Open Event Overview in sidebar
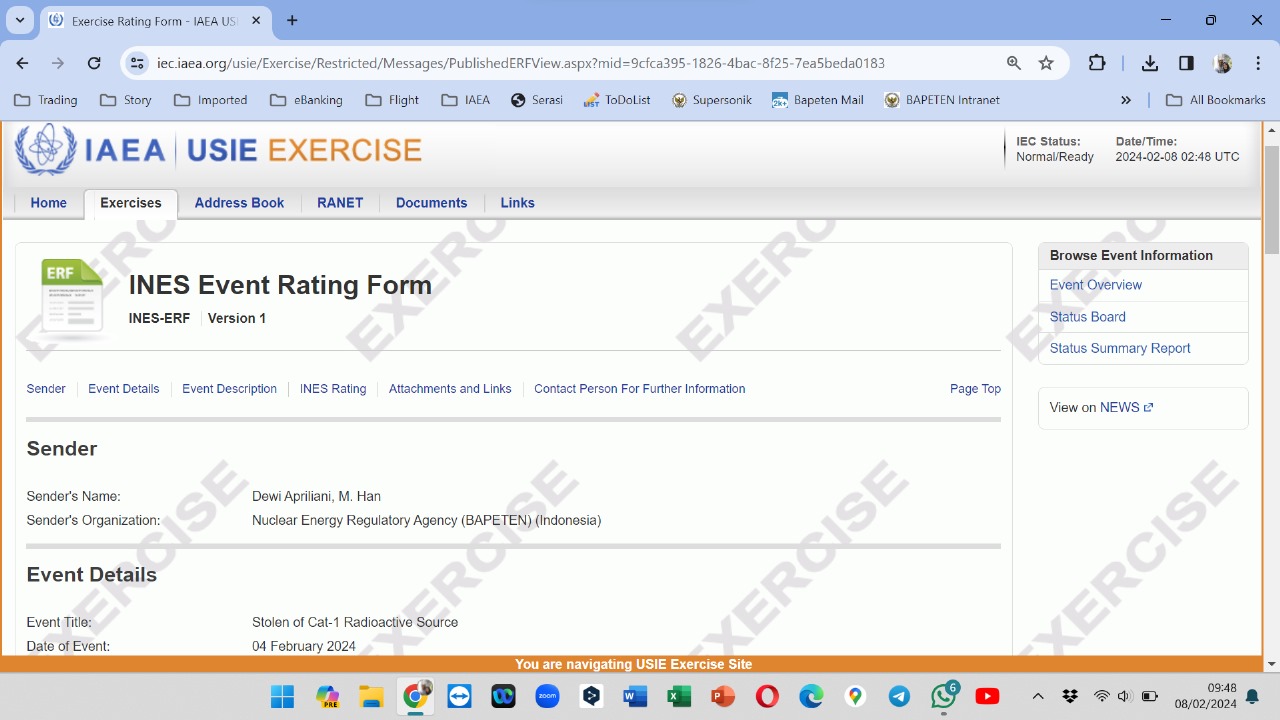Viewport: 1280px width, 720px height. 1096,285
